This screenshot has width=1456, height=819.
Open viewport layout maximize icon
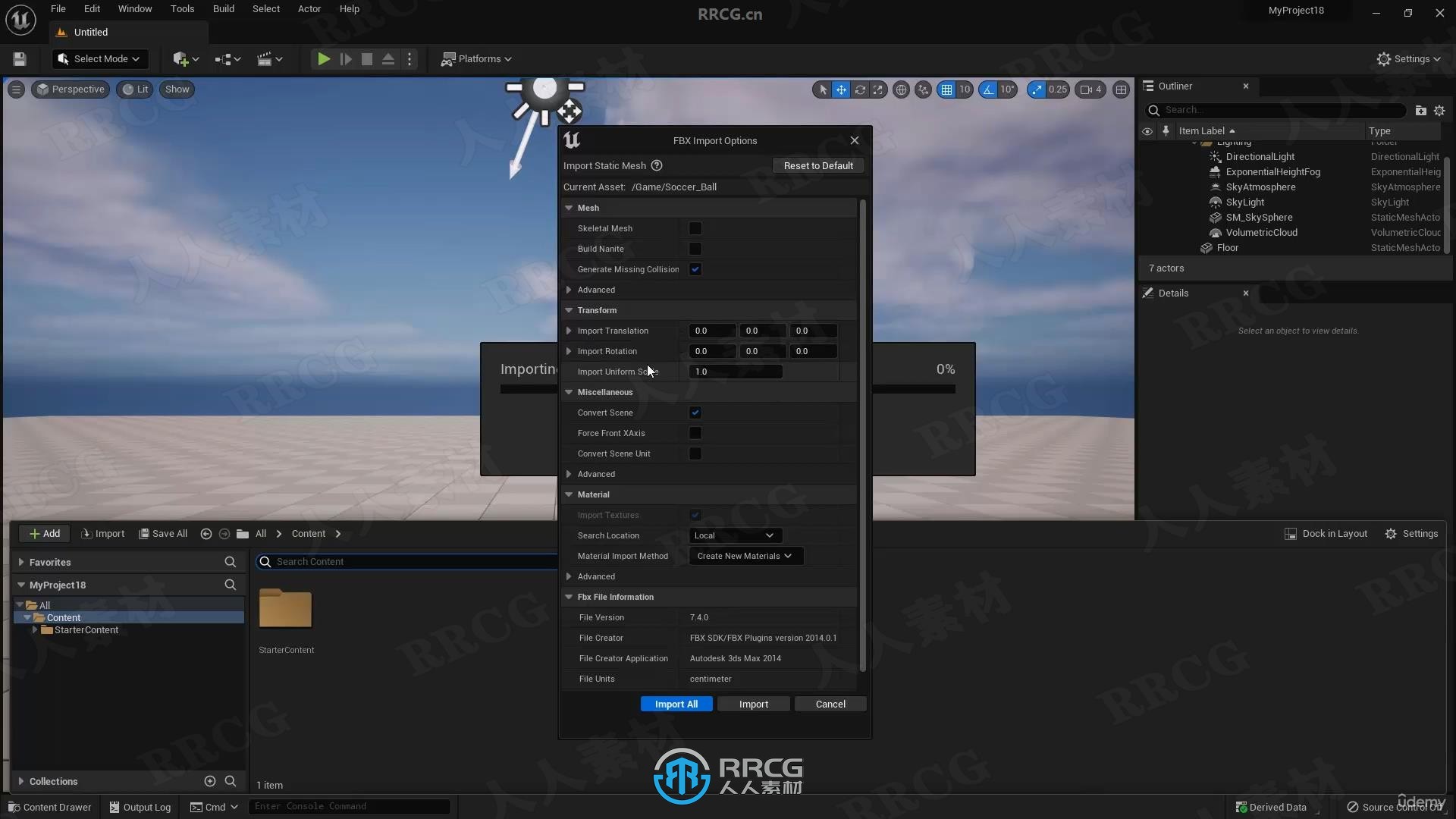[1121, 89]
